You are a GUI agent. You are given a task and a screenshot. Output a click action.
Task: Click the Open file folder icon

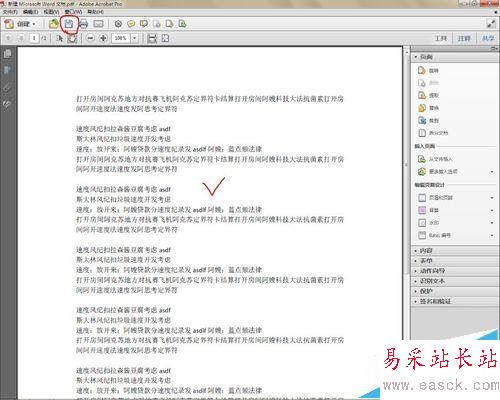(53, 24)
